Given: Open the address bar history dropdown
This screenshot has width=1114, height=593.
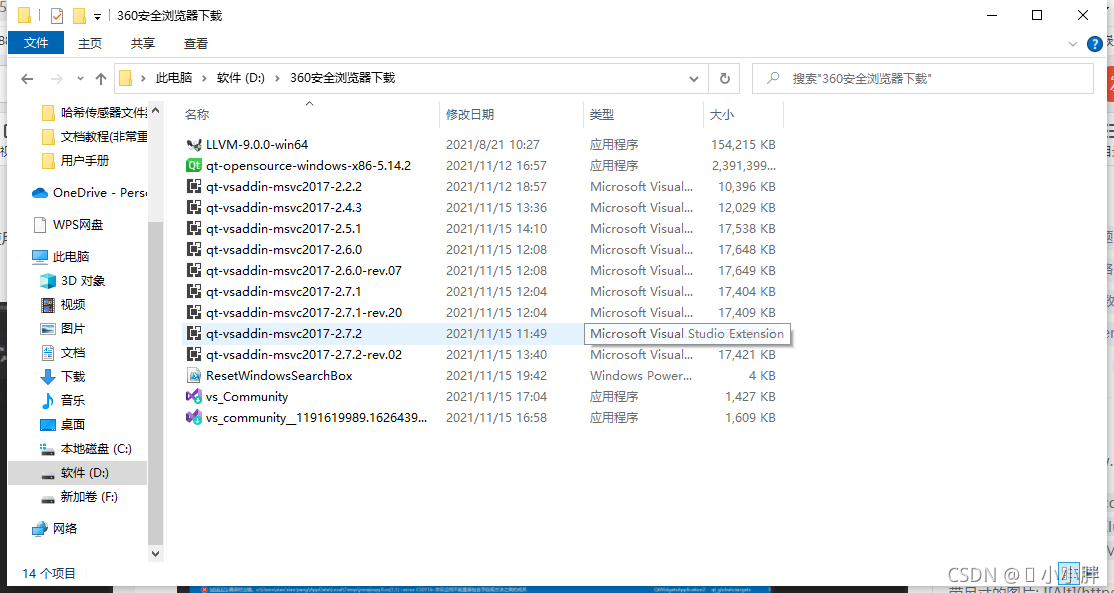Looking at the screenshot, I should click(x=694, y=79).
